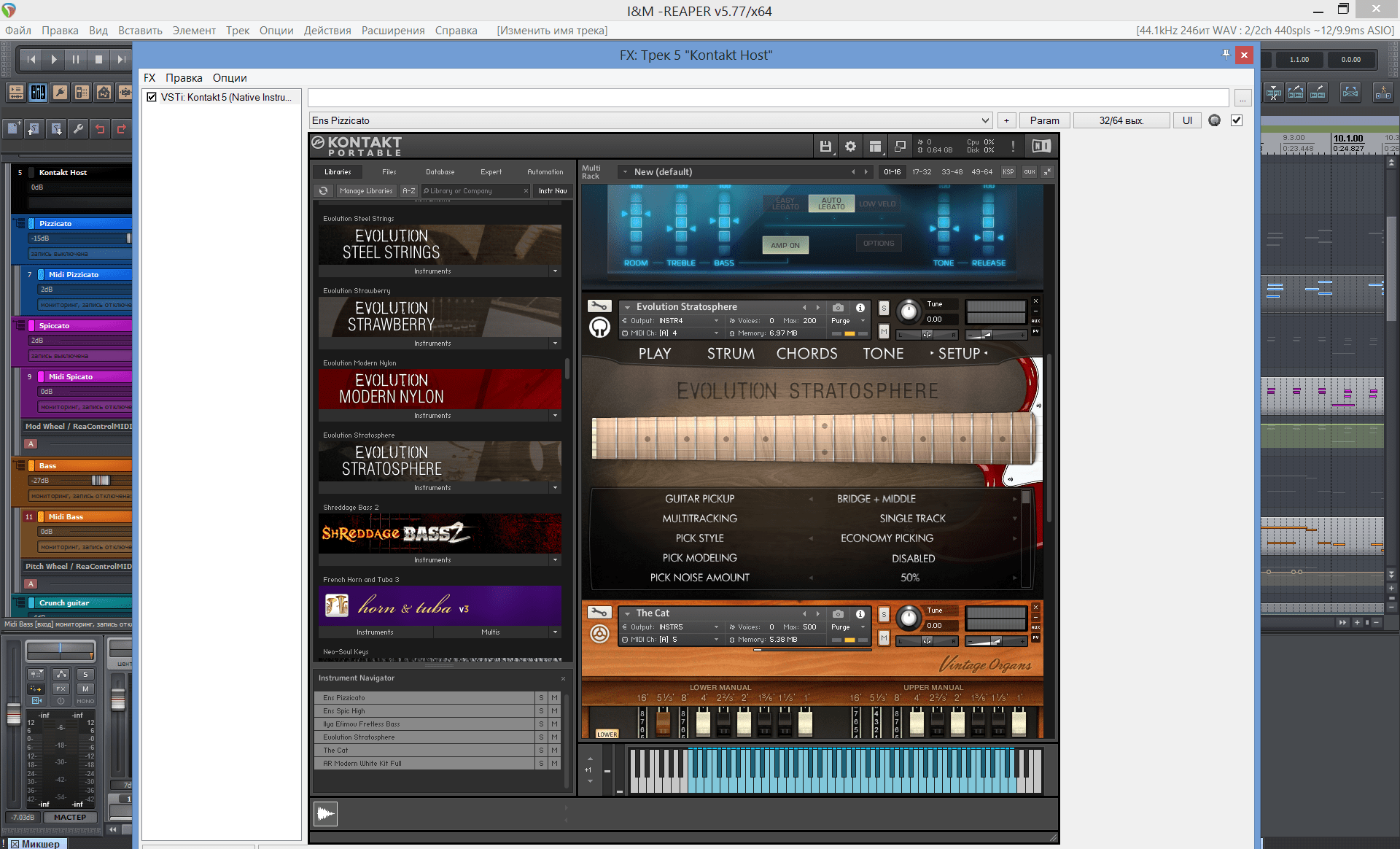Open The Cat Output INSTR5 dropdown
Image resolution: width=1400 pixels, height=849 pixels.
pos(672,627)
